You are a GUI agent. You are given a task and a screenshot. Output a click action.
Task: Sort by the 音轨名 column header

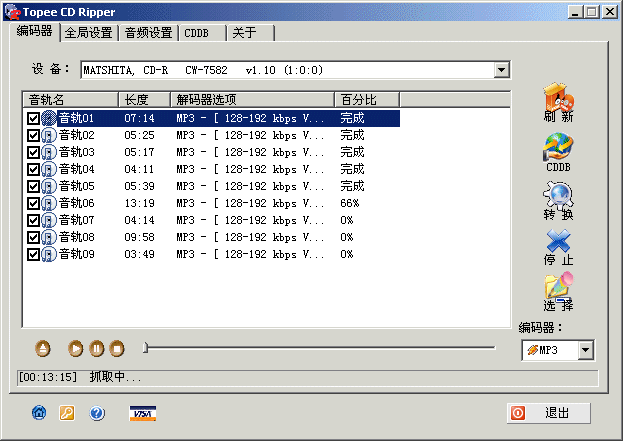71,100
